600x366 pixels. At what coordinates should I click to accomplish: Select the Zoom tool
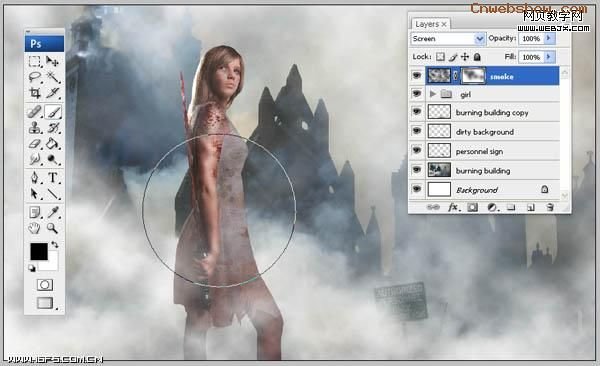pos(53,229)
